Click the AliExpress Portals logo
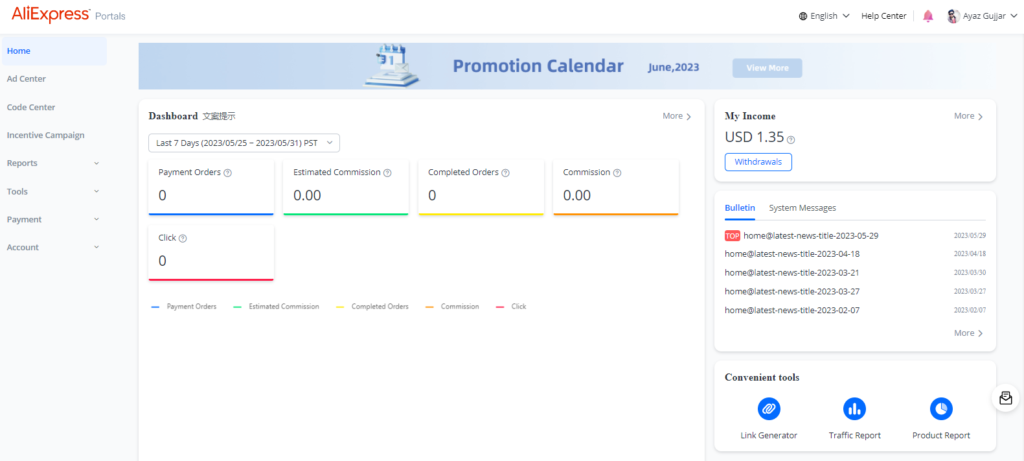The height and width of the screenshot is (461, 1024). tap(69, 15)
